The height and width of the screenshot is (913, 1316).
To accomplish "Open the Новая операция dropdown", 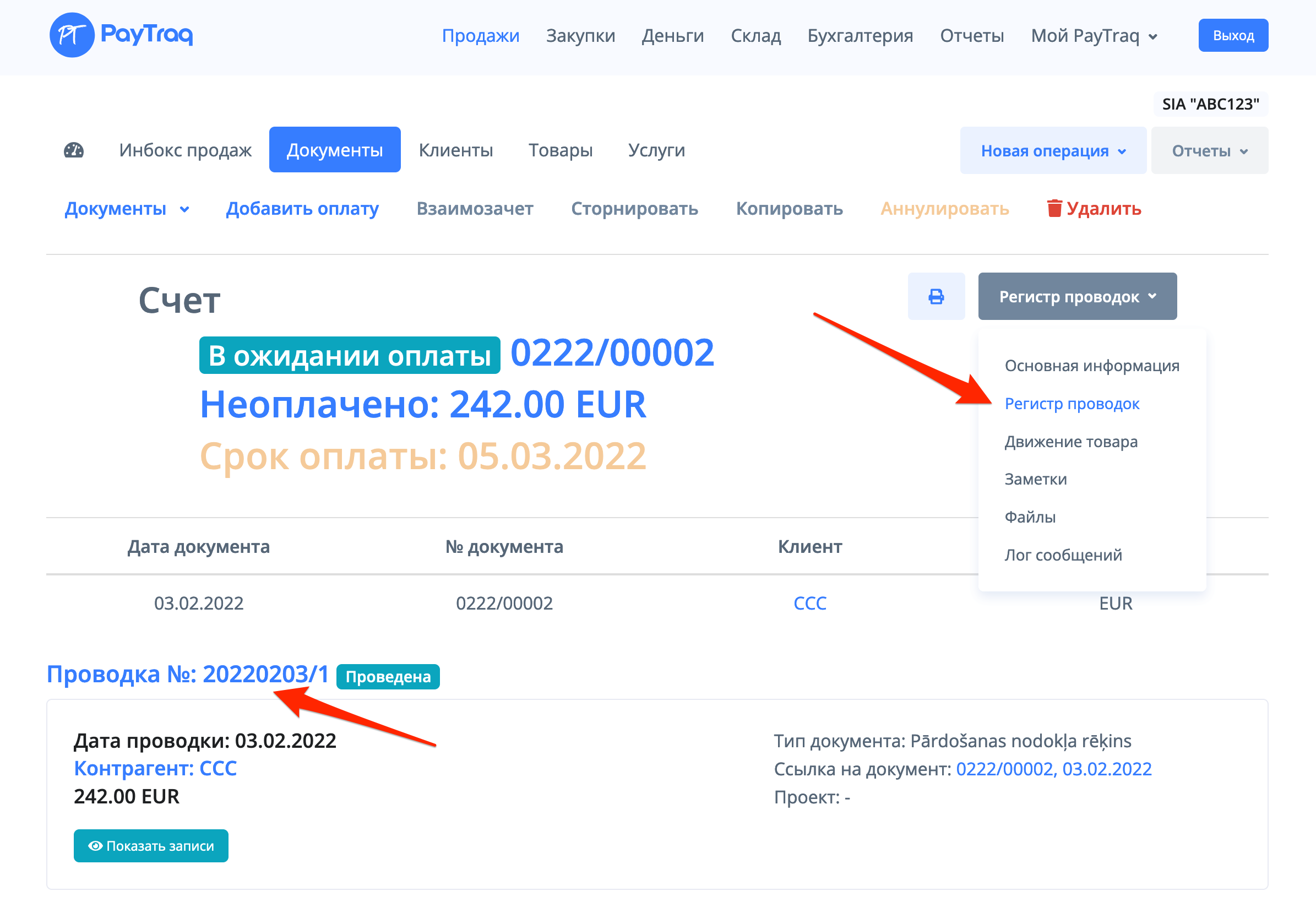I will (x=1053, y=151).
